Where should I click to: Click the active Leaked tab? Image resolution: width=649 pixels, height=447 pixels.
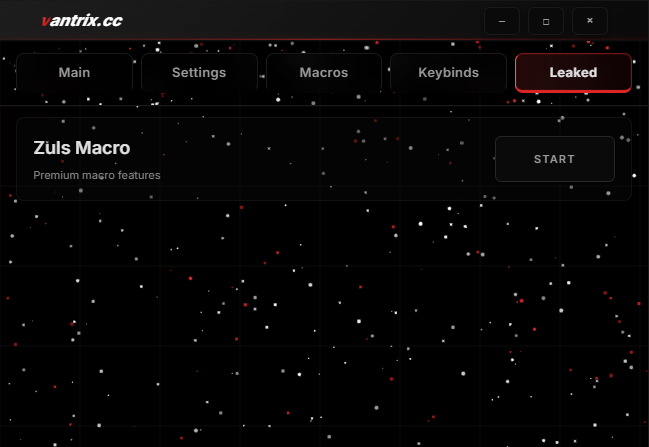click(573, 72)
